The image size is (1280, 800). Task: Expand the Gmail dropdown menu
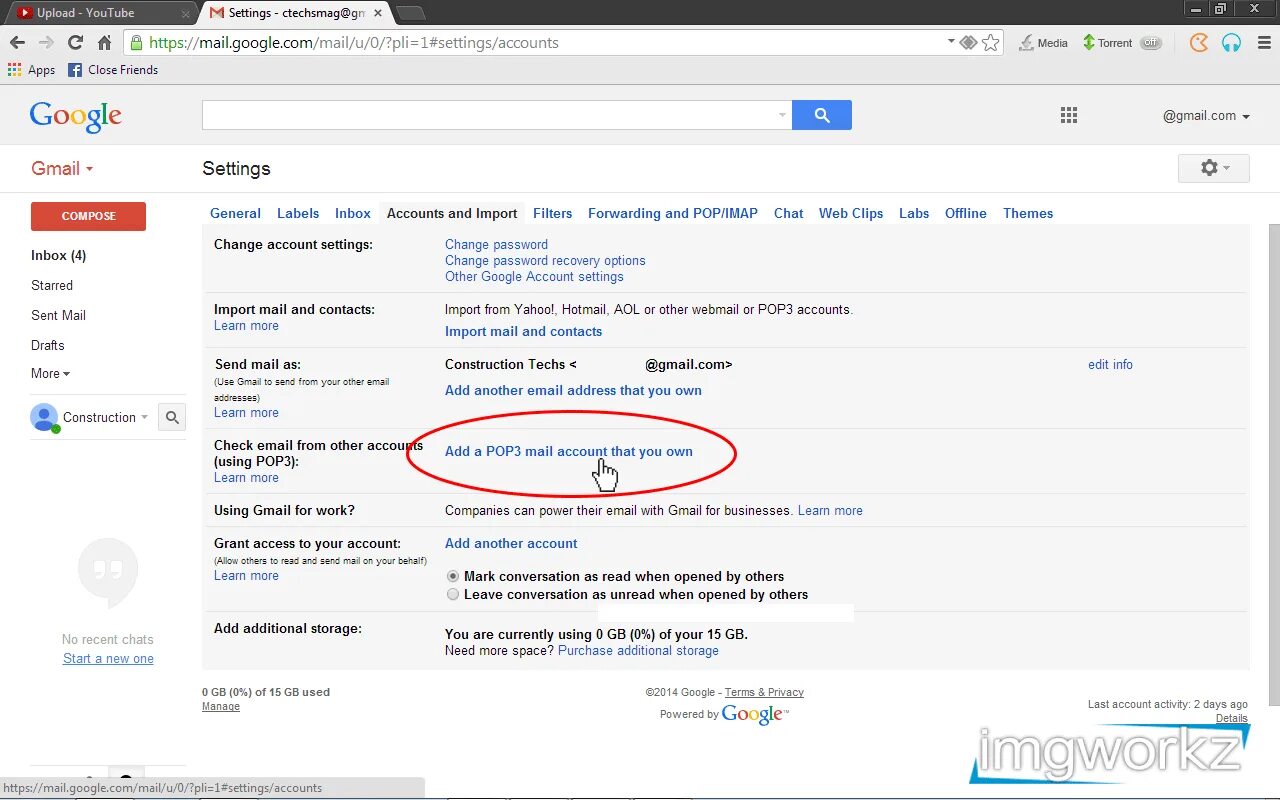click(x=62, y=168)
